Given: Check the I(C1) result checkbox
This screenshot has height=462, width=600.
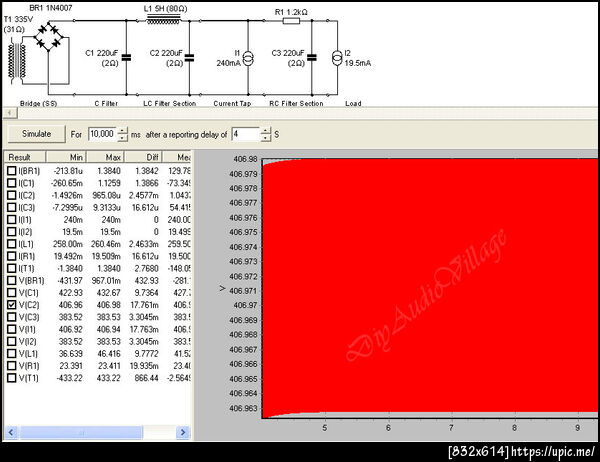Looking at the screenshot, I should click(12, 183).
